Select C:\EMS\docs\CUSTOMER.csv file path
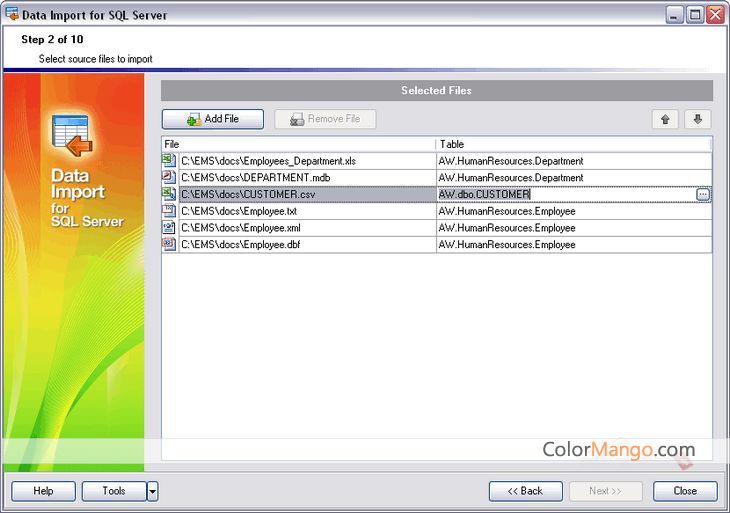The image size is (730, 513). coord(308,195)
